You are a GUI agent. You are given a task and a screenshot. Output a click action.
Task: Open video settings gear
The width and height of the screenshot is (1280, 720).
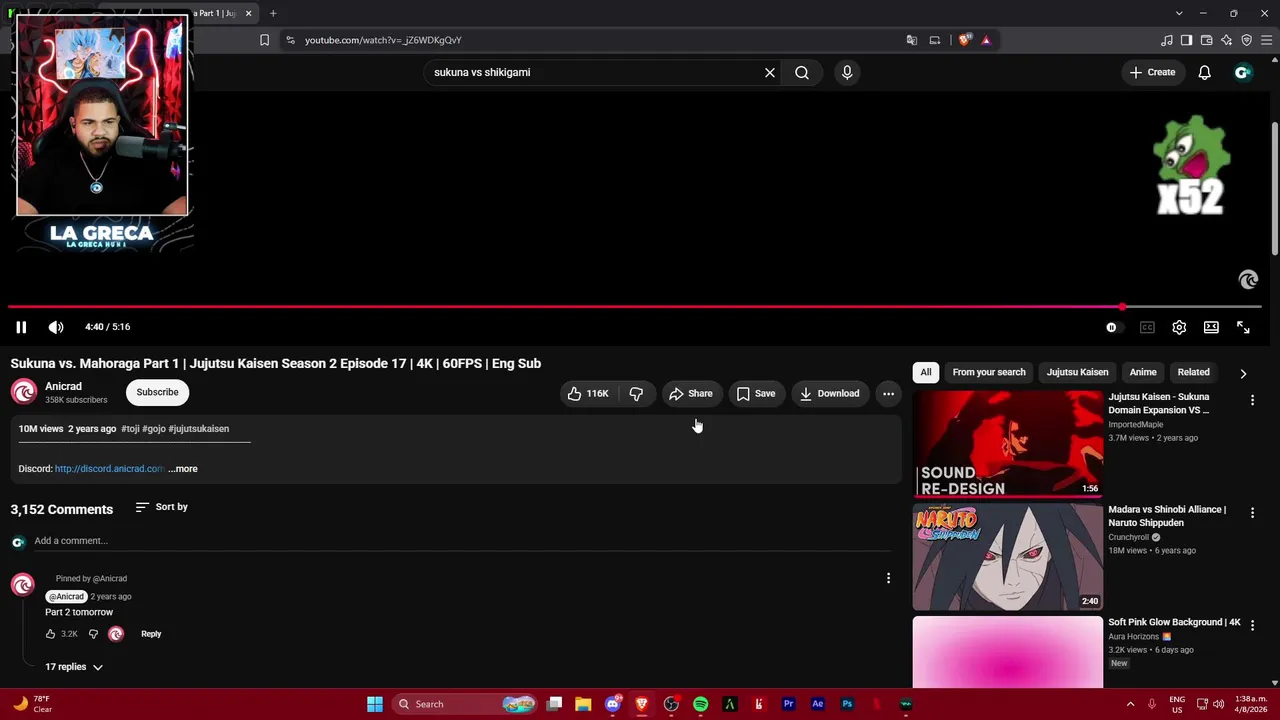coord(1179,327)
